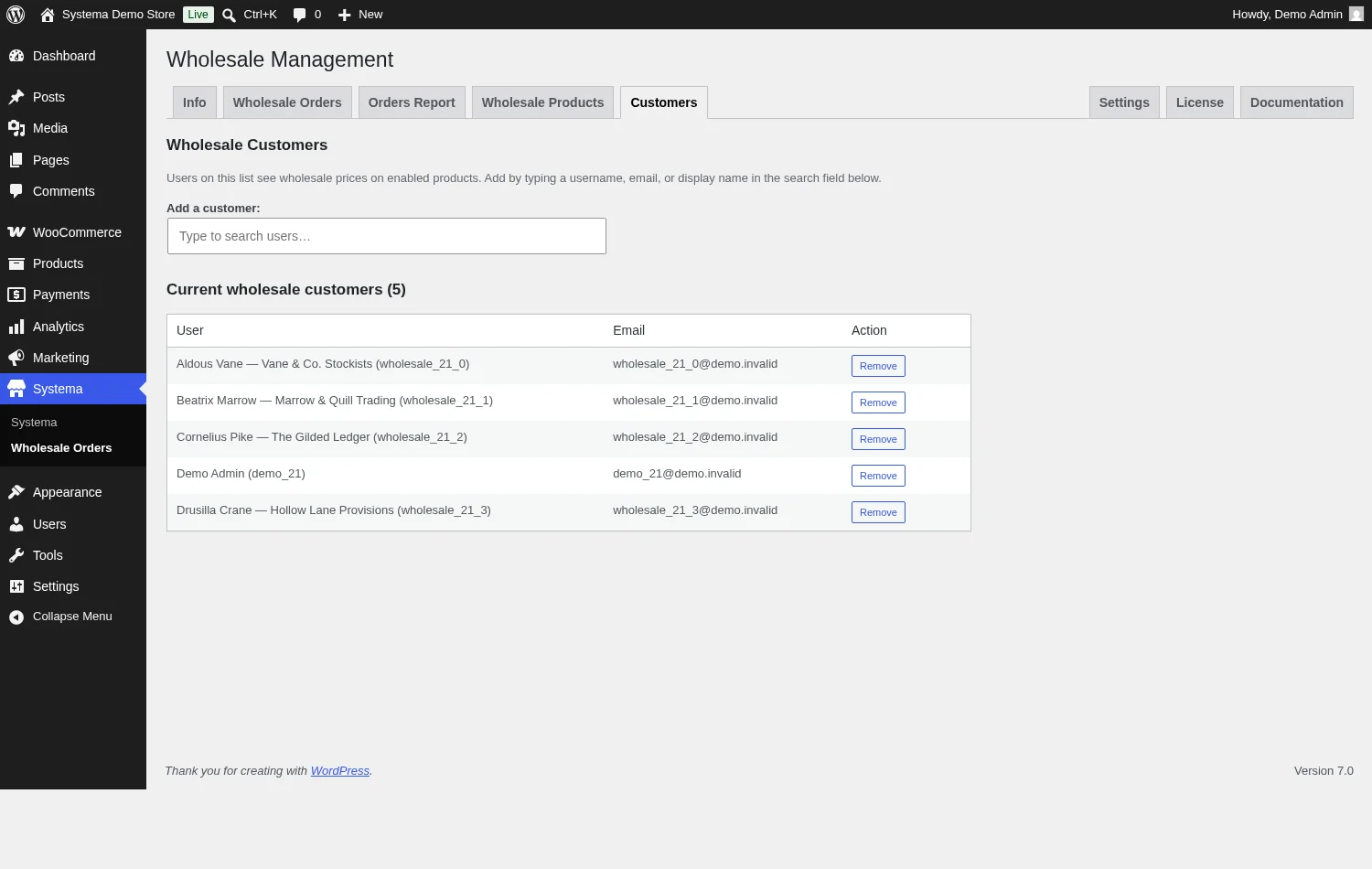The width and height of the screenshot is (1372, 869).
Task: Open the Wholesale Orders tab
Action: (x=287, y=102)
